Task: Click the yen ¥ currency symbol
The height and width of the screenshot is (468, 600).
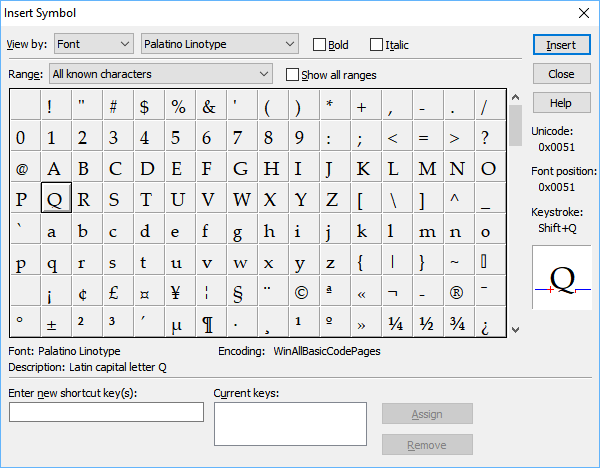Action: pyautogui.click(x=176, y=293)
